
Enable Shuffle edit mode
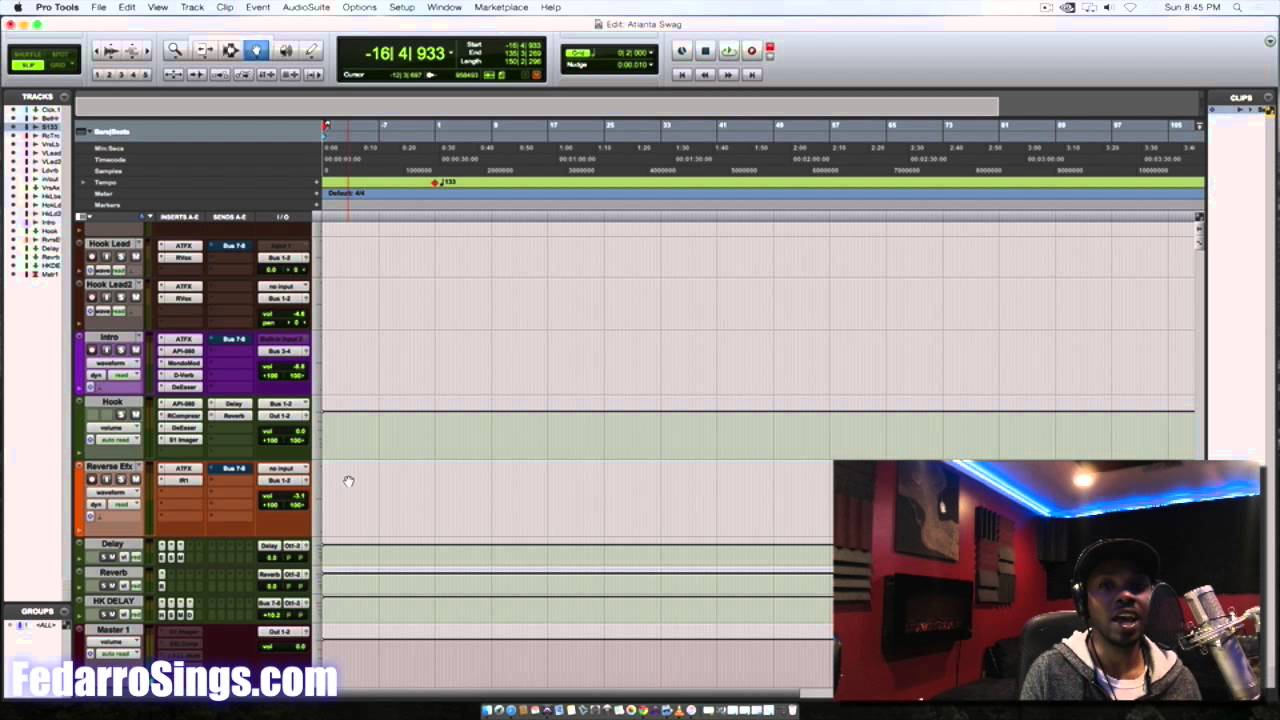click(28, 54)
